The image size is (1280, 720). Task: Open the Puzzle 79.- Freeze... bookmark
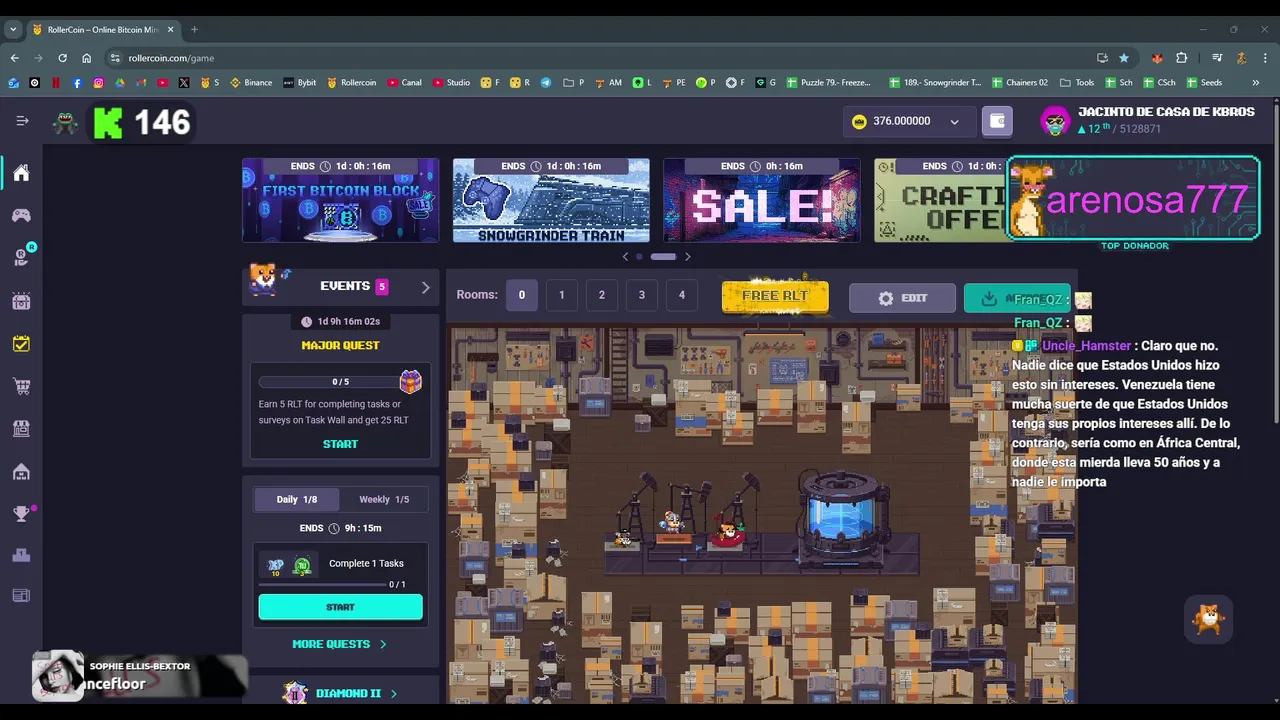pos(829,83)
